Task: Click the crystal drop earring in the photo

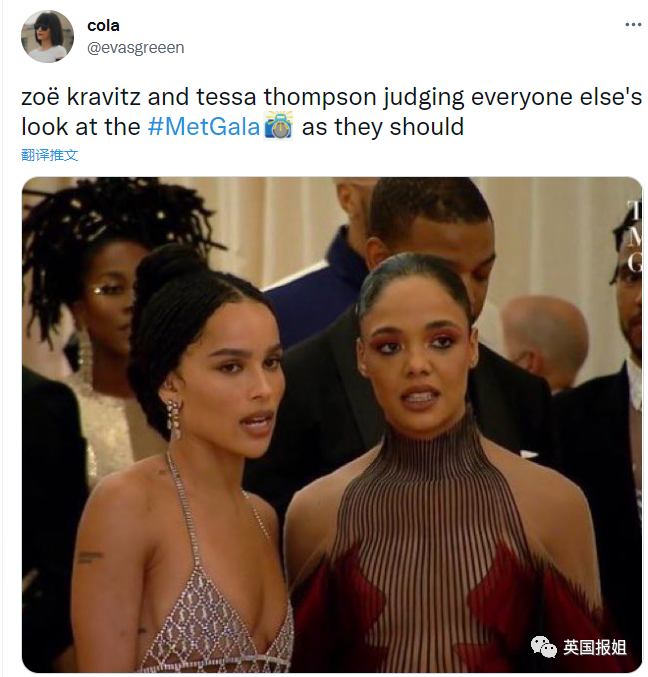Action: pyautogui.click(x=174, y=420)
